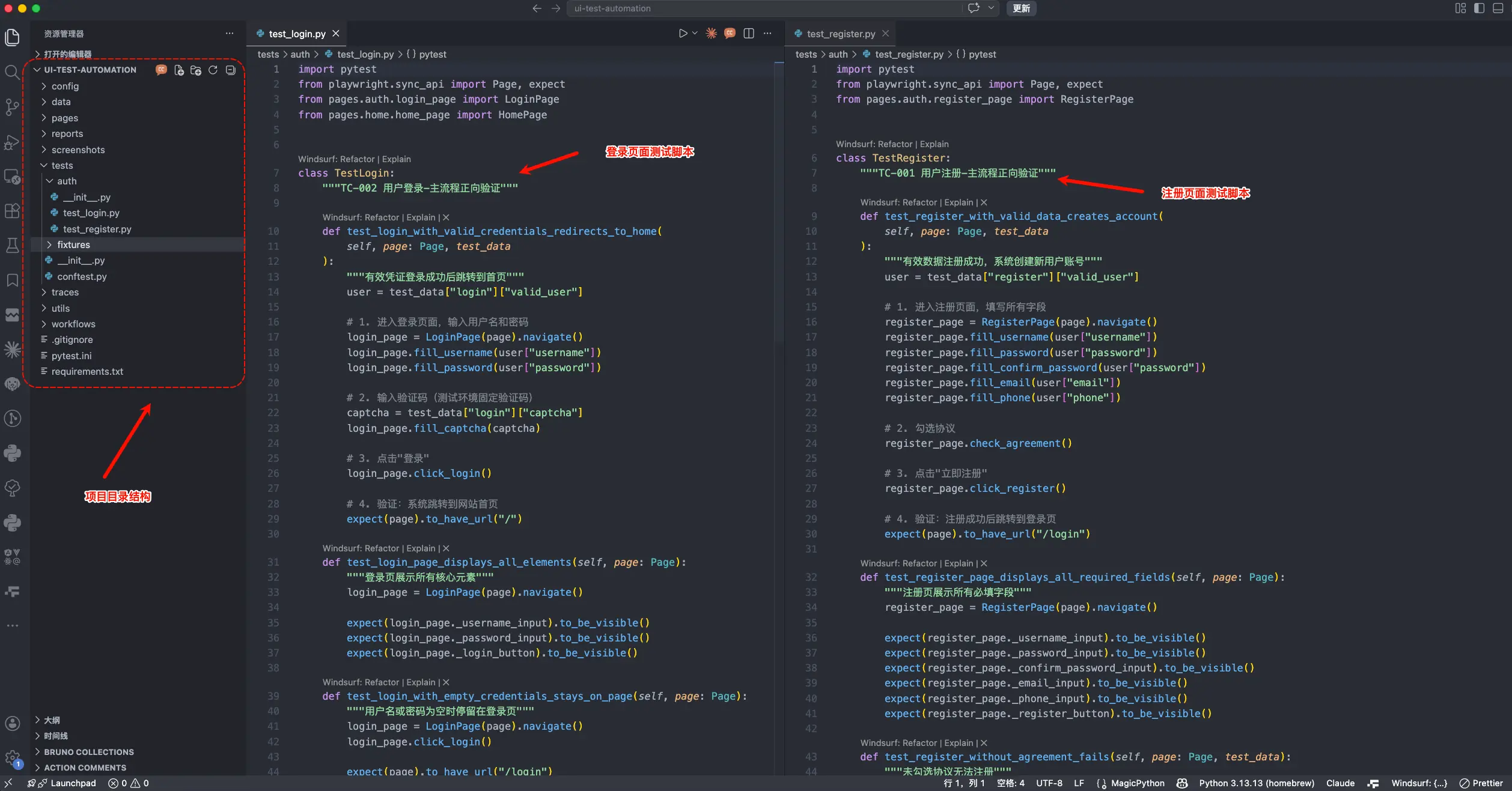Image resolution: width=1512 pixels, height=791 pixels.
Task: Open the run button dropdown arrow
Action: 695,34
